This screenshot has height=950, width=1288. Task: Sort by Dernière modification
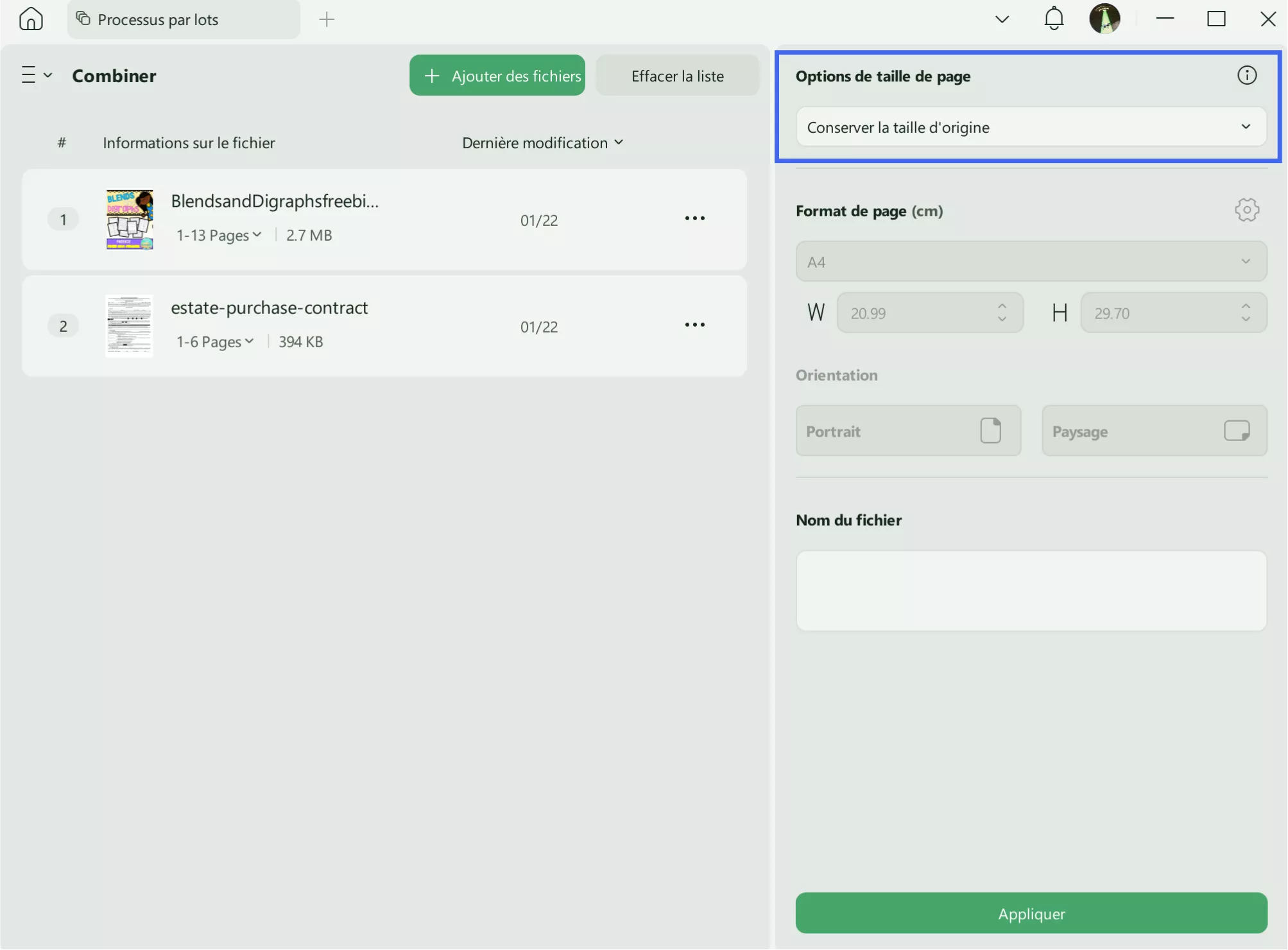(x=542, y=142)
